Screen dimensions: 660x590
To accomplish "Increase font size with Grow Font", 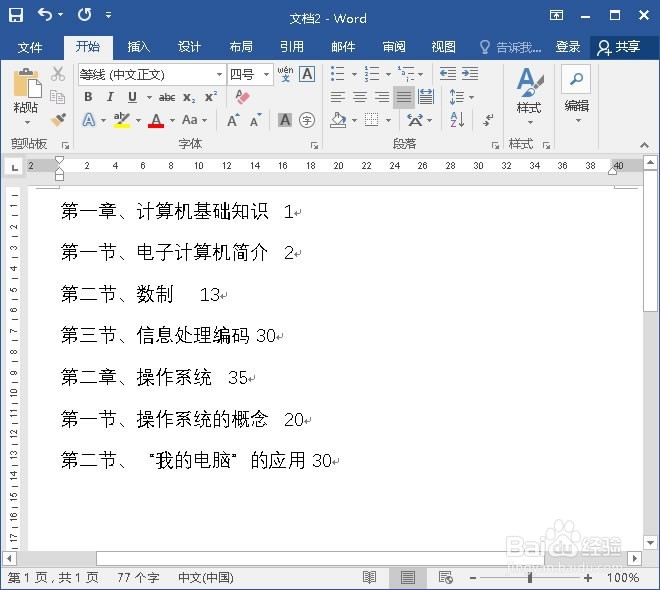I will [x=233, y=120].
